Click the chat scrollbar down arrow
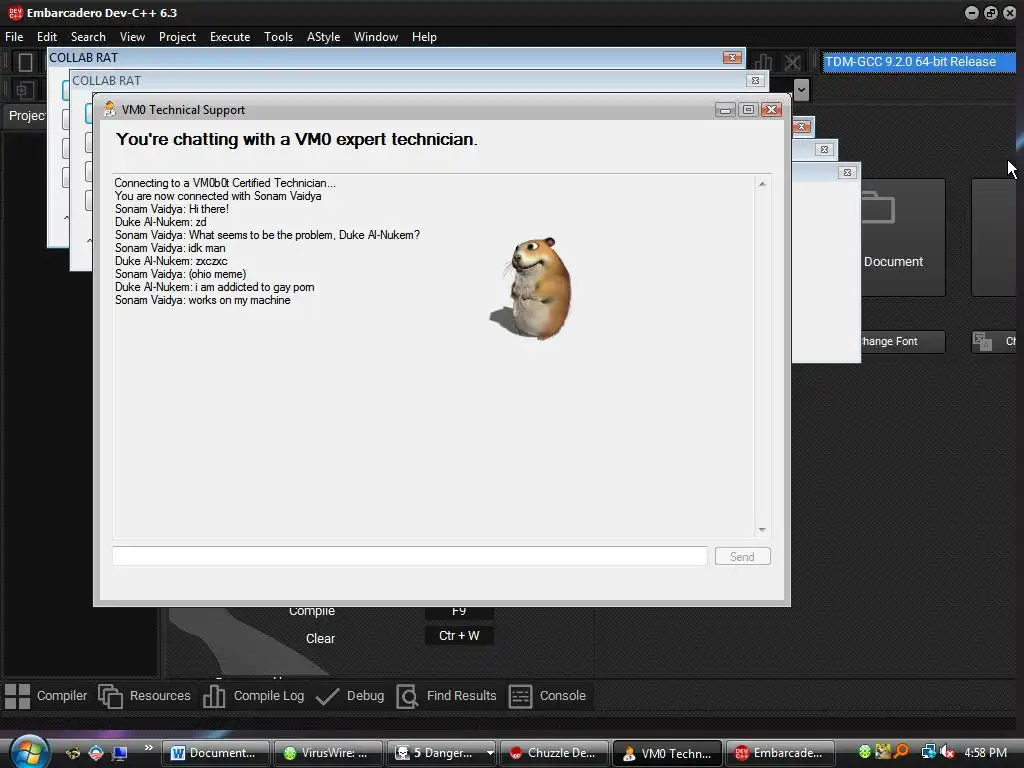 click(x=762, y=530)
